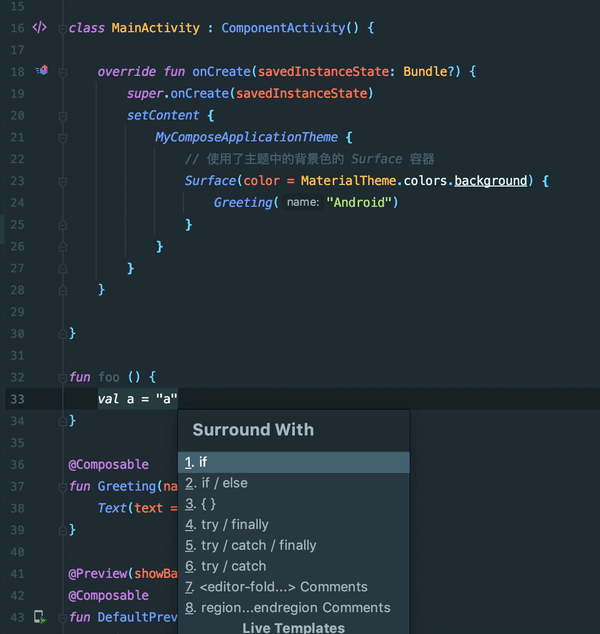600x634 pixels.
Task: Click the preview run icon on line 43
Action: pos(40,617)
